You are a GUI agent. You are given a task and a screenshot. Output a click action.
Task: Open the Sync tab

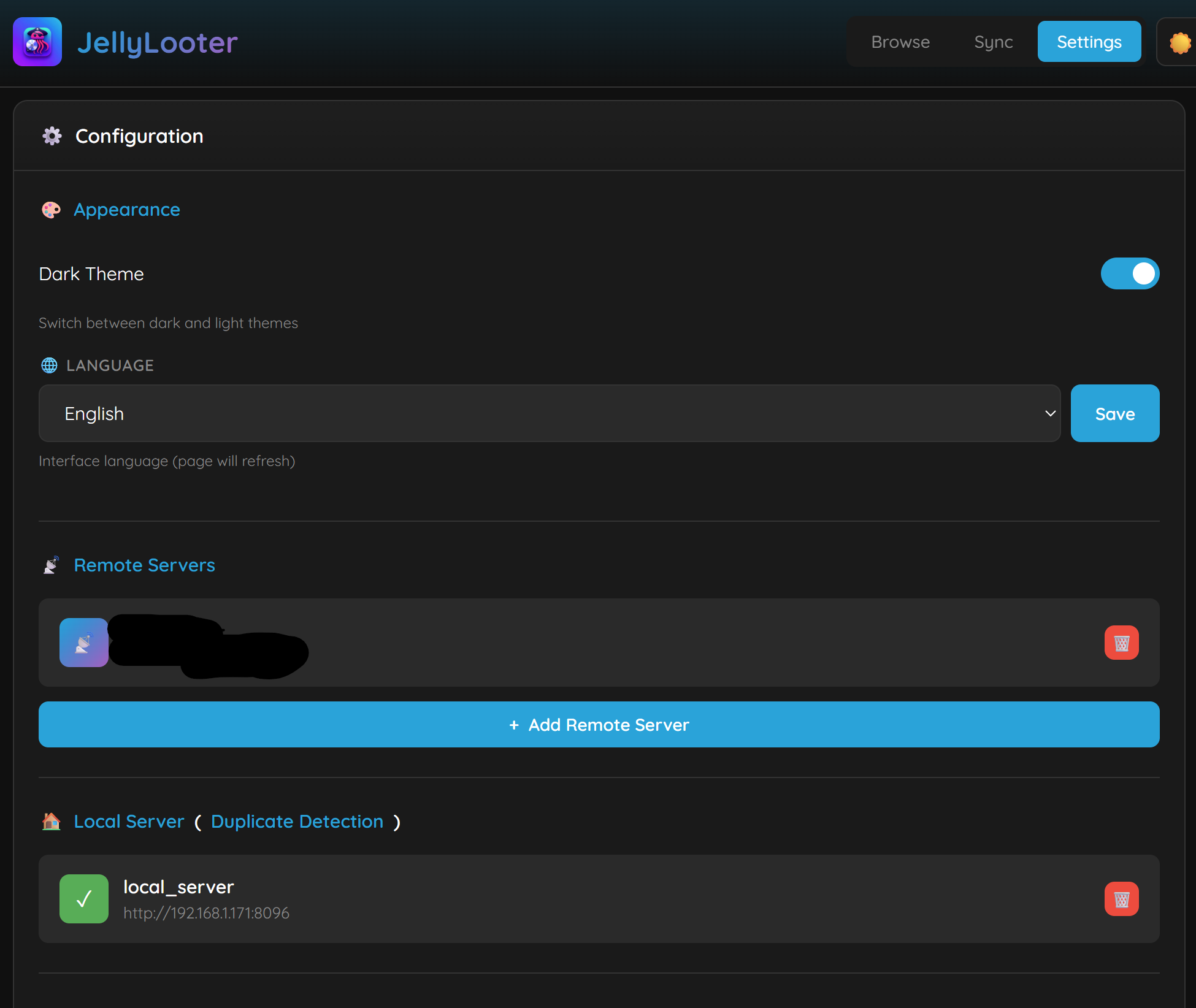point(993,42)
